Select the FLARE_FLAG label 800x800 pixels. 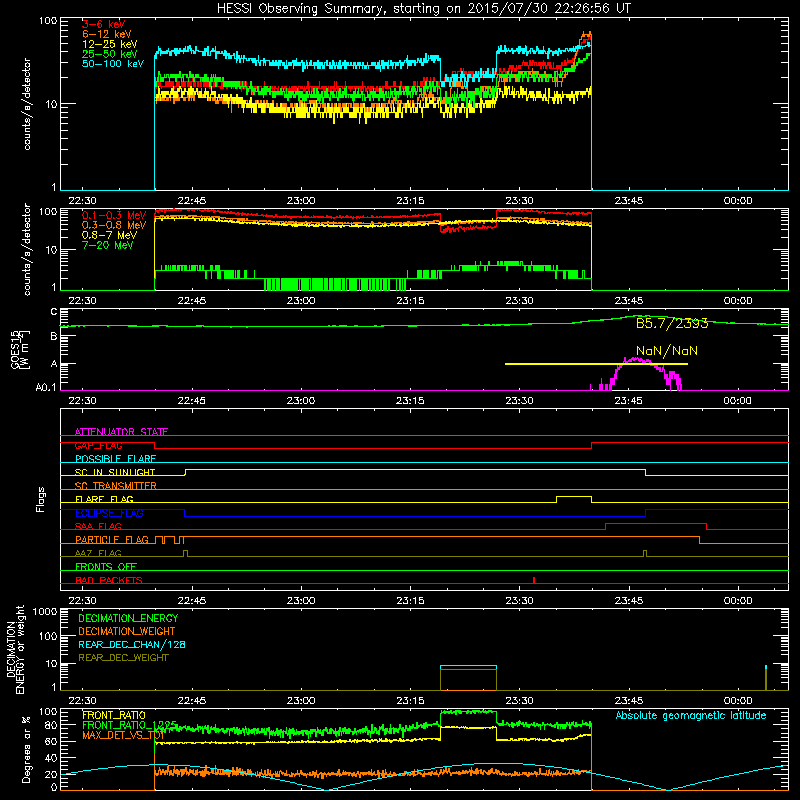(104, 499)
